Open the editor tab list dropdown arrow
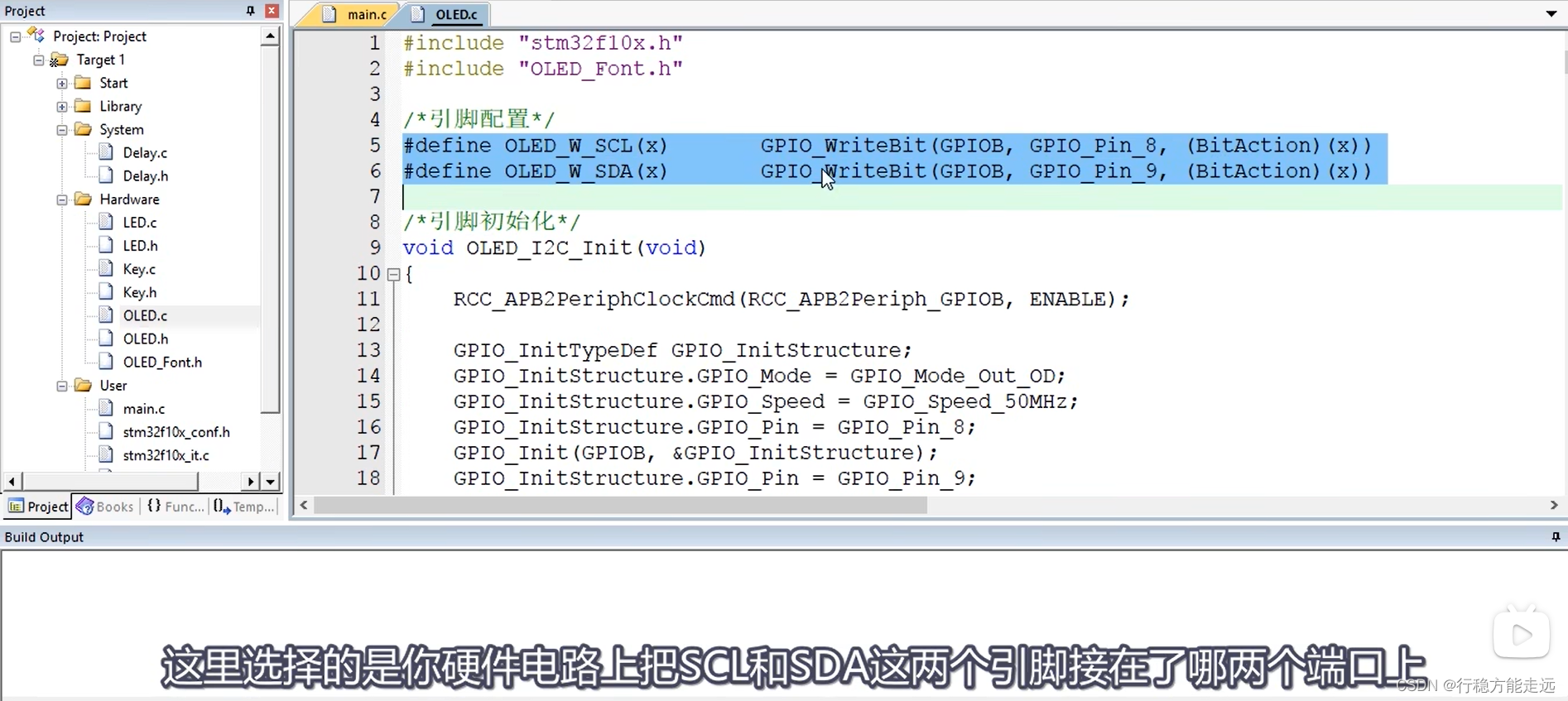Image resolution: width=1568 pixels, height=701 pixels. [x=1551, y=13]
